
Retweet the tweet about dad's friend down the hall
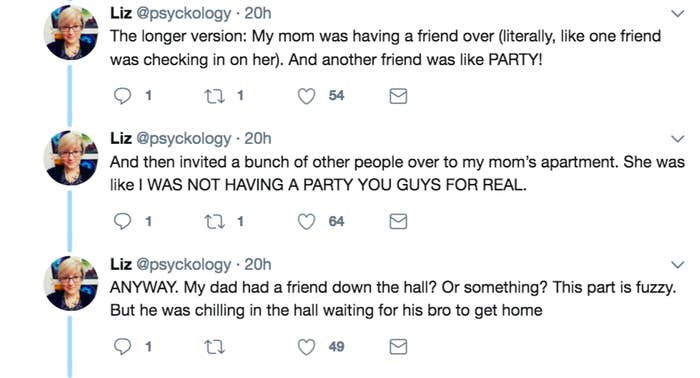[x=214, y=347]
